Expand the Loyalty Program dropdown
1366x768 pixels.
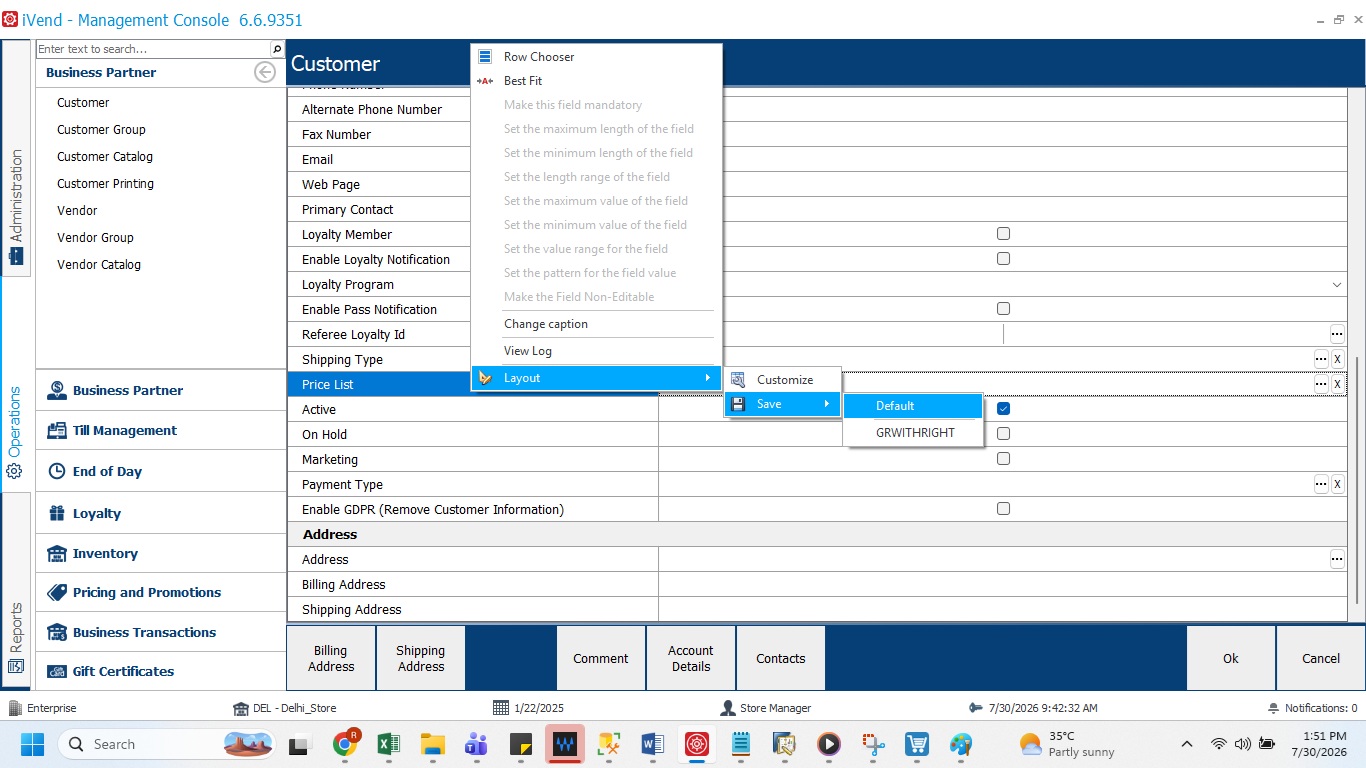(1337, 285)
